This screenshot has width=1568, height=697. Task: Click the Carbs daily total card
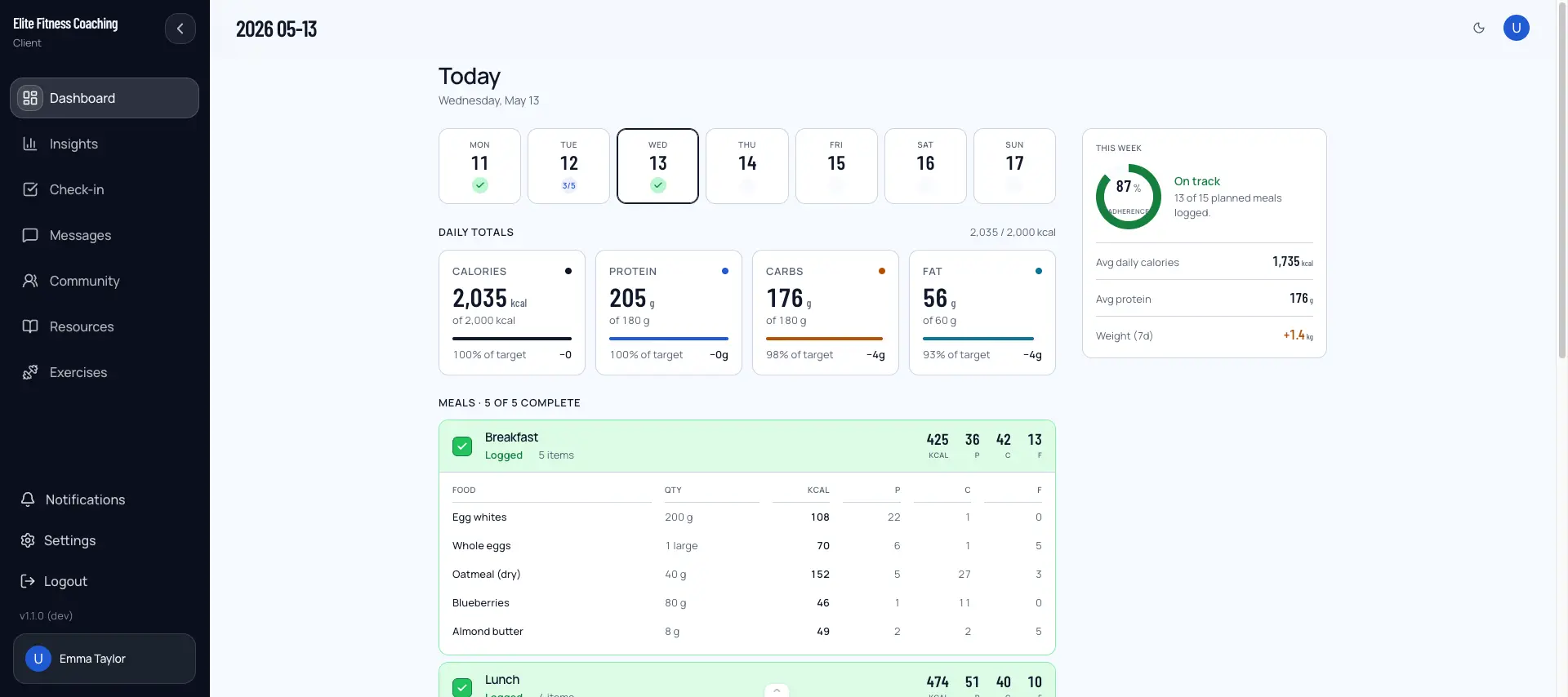[826, 313]
